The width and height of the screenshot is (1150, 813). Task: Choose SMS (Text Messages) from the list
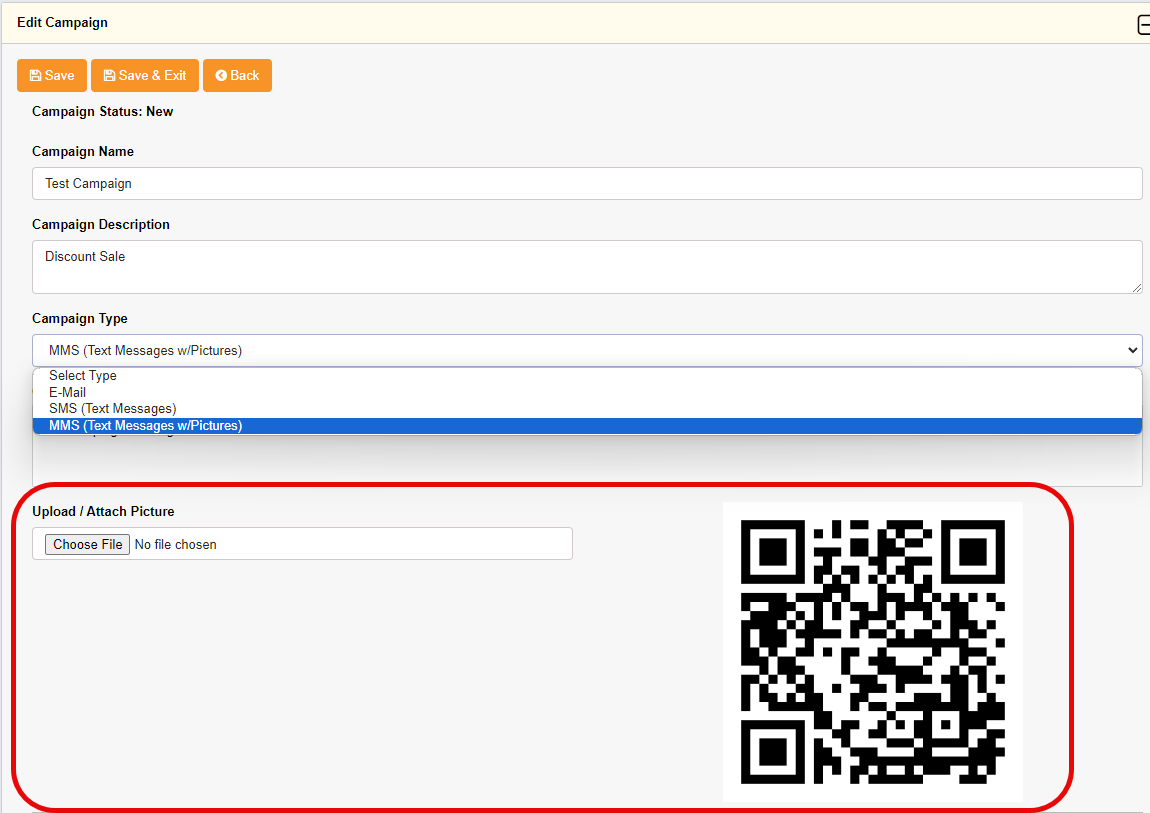(111, 408)
